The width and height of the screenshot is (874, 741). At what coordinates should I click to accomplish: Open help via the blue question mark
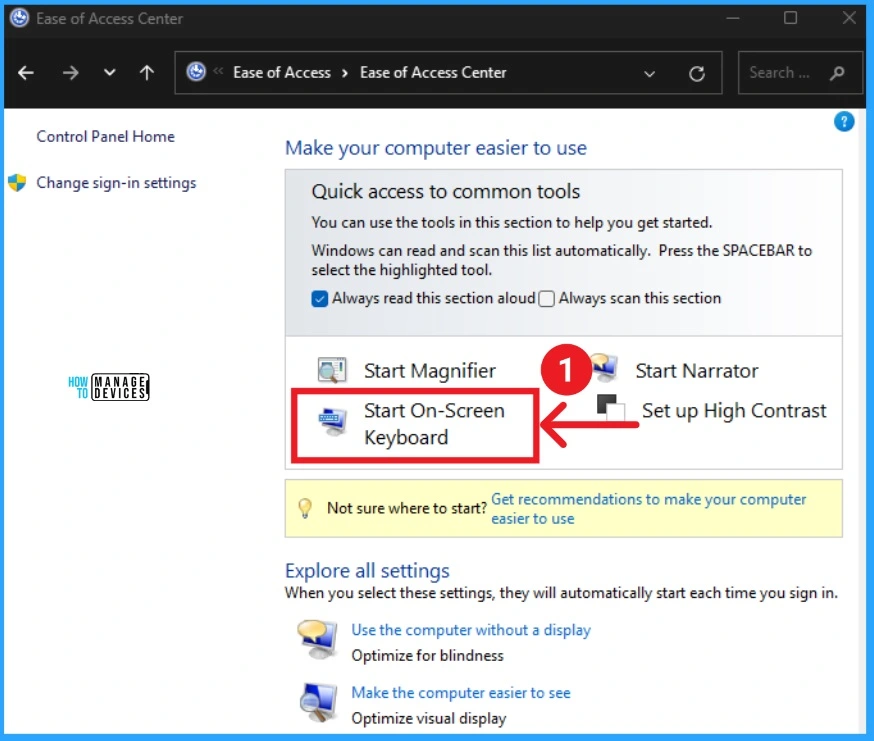(844, 122)
